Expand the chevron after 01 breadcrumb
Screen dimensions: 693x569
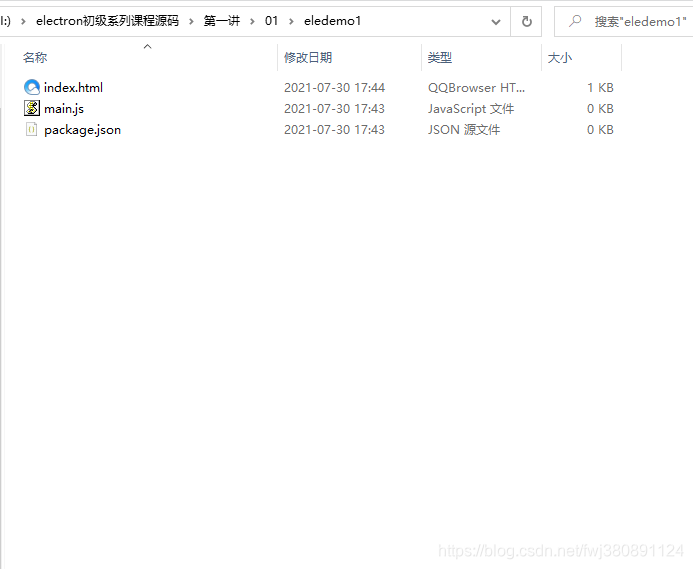pyautogui.click(x=291, y=21)
